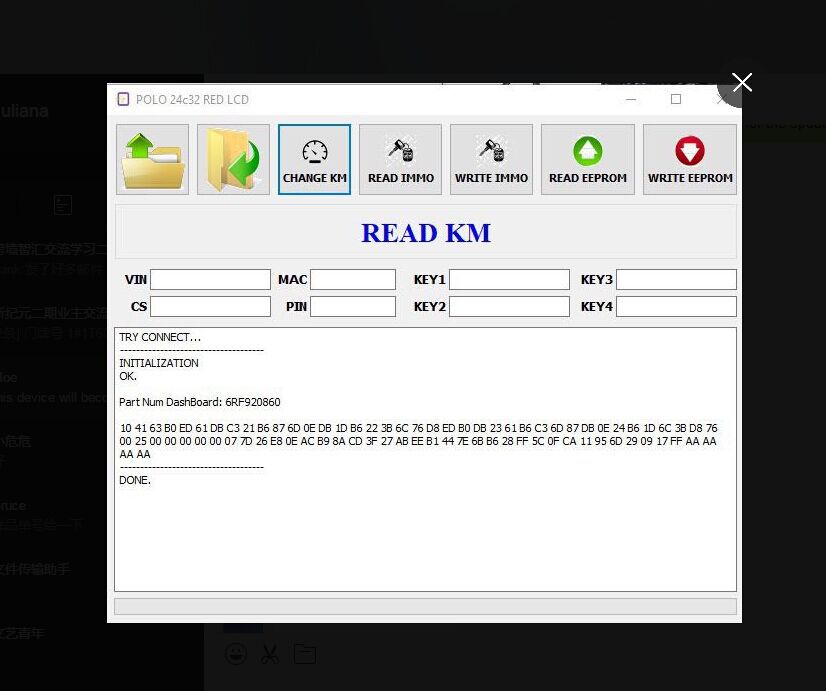Viewport: 826px width, 691px height.
Task: Select the WRITE IMMO tool
Action: click(x=491, y=159)
